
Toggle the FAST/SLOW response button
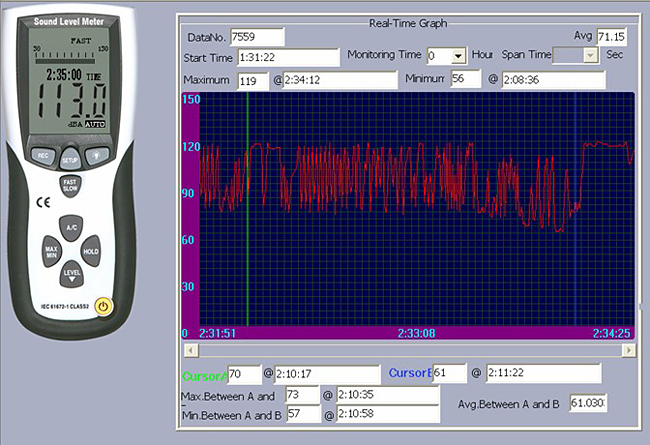tap(70, 187)
